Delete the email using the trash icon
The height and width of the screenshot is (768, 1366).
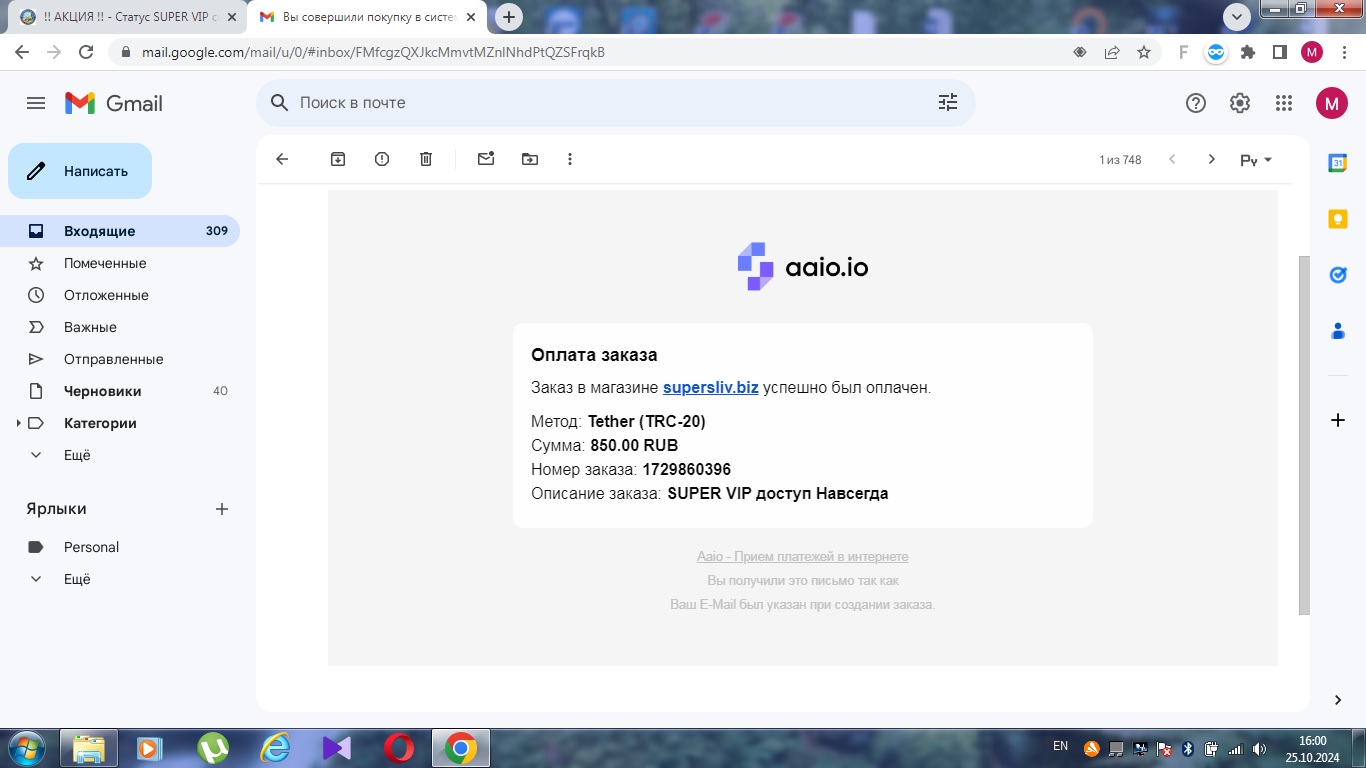pyautogui.click(x=426, y=159)
